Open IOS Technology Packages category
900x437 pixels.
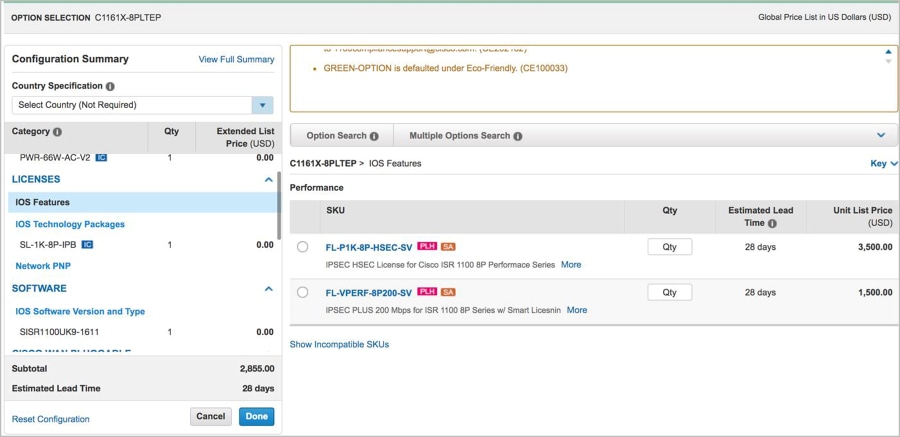pyautogui.click(x=70, y=224)
